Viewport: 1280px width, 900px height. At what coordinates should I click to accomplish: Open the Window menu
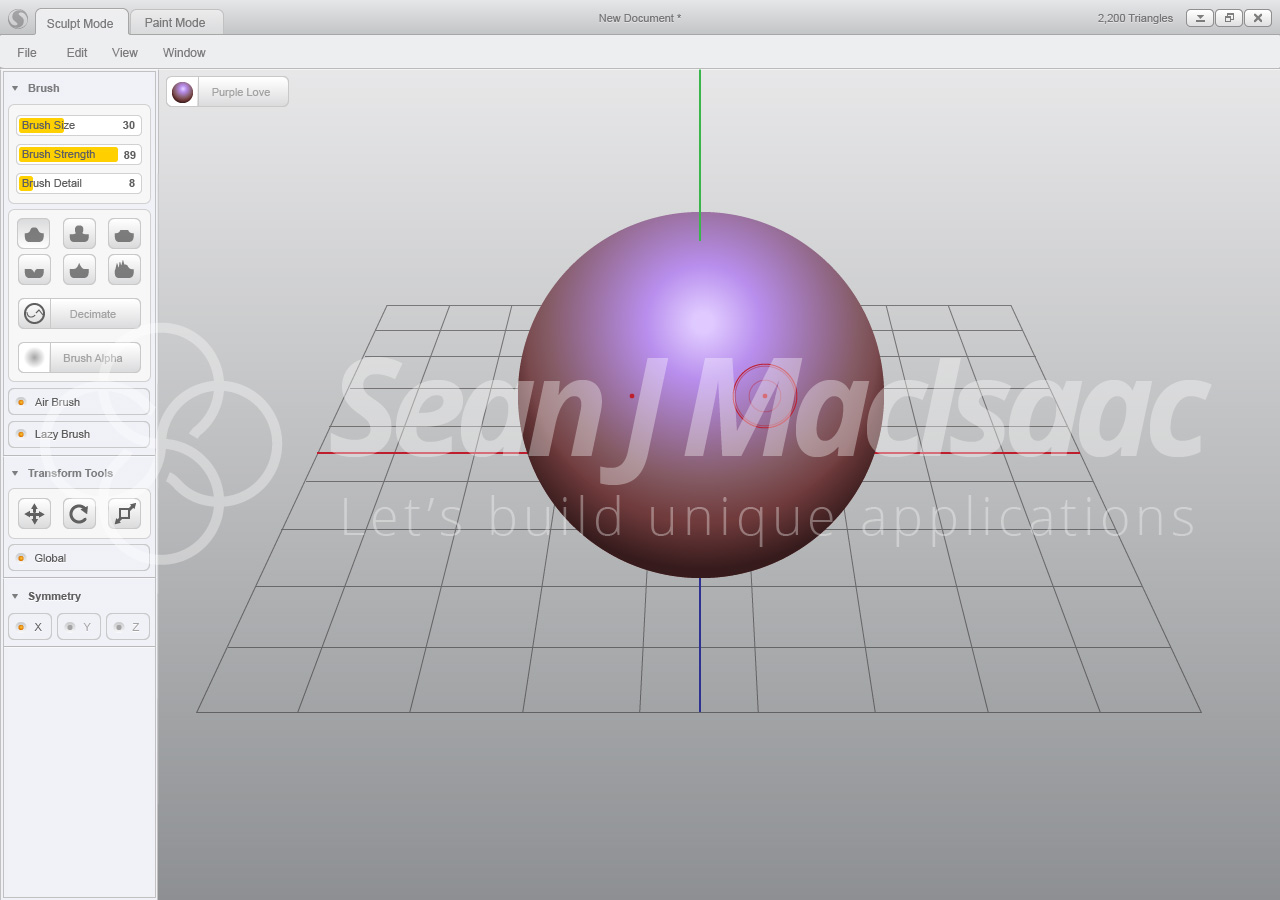184,53
